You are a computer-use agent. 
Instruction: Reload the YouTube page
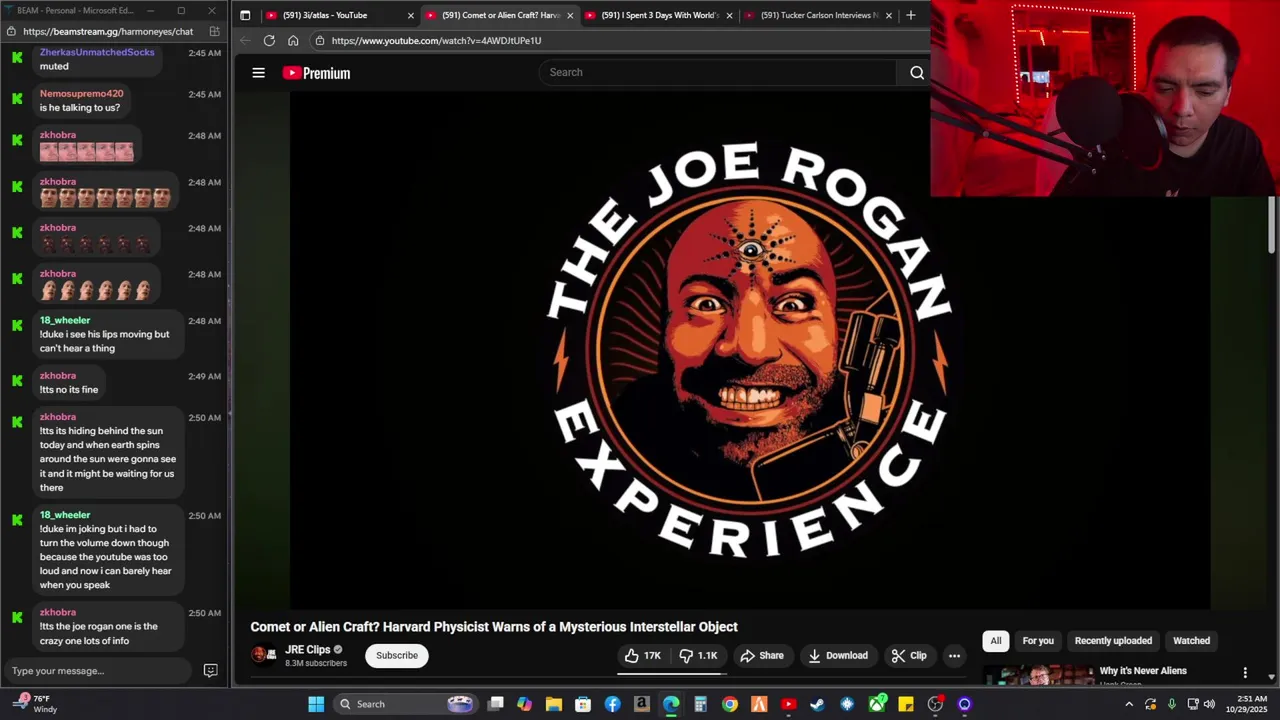[269, 40]
